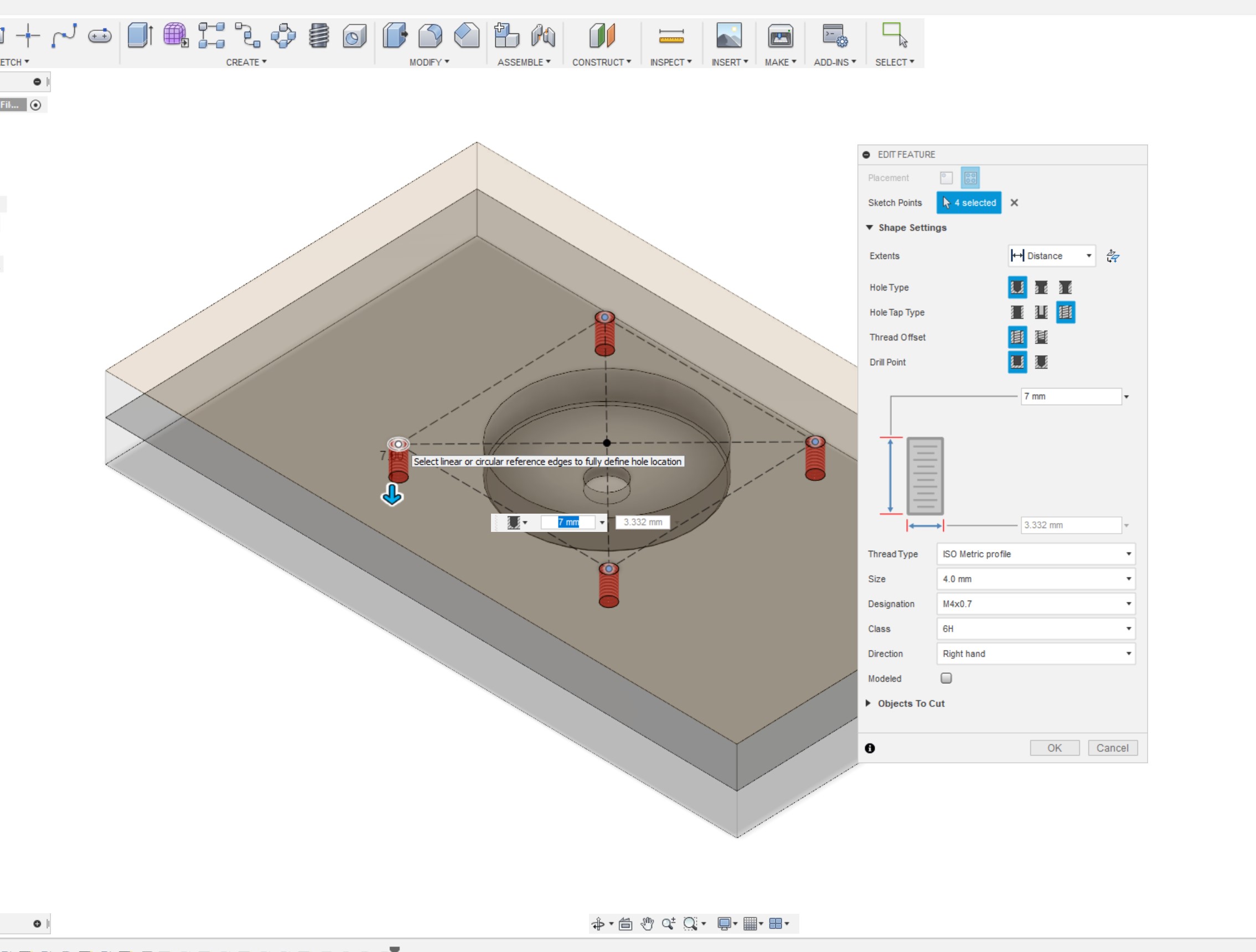Click the Cancel button in Edit Feature

click(x=1112, y=748)
